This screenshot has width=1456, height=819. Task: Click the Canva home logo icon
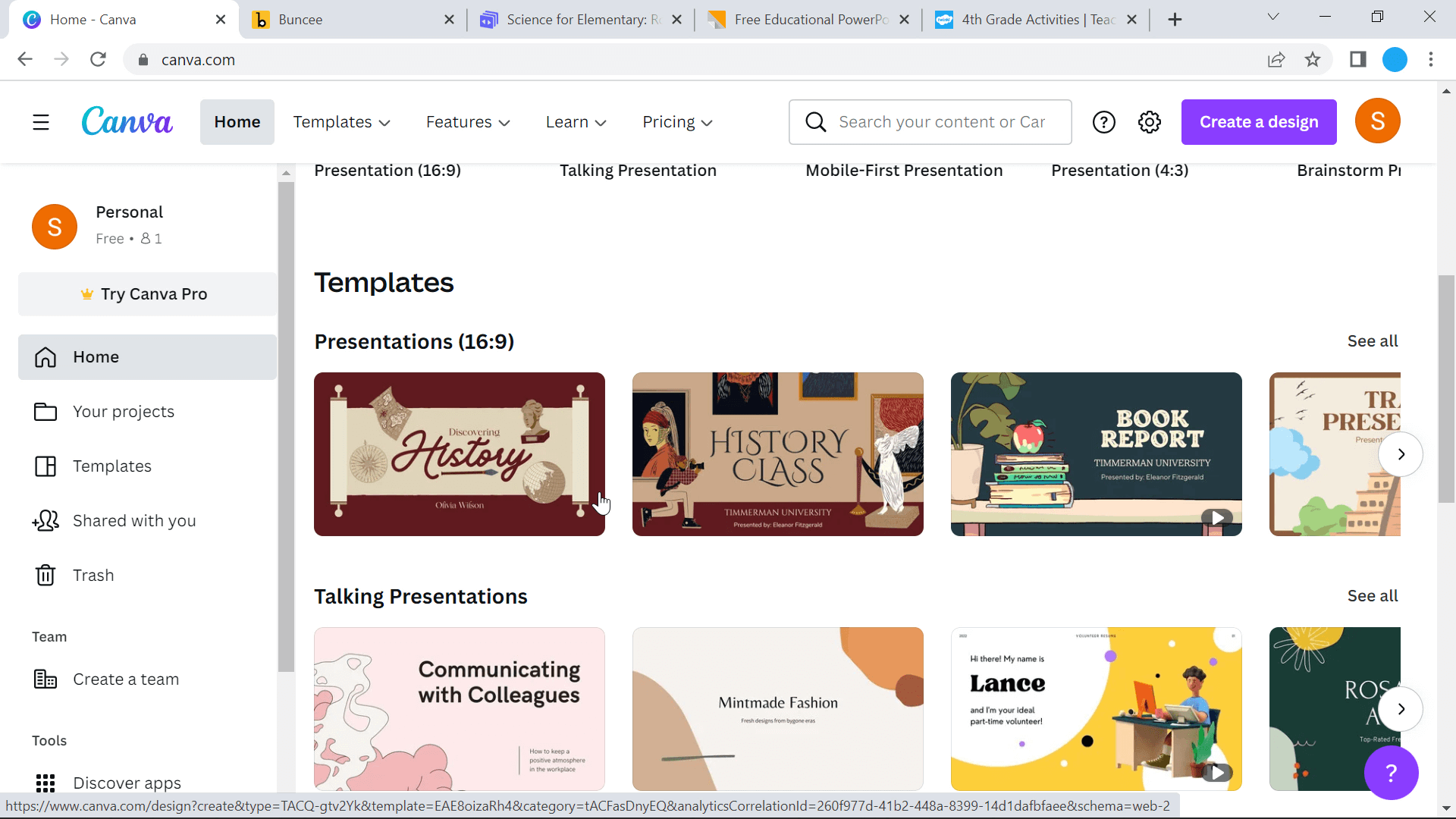[128, 122]
